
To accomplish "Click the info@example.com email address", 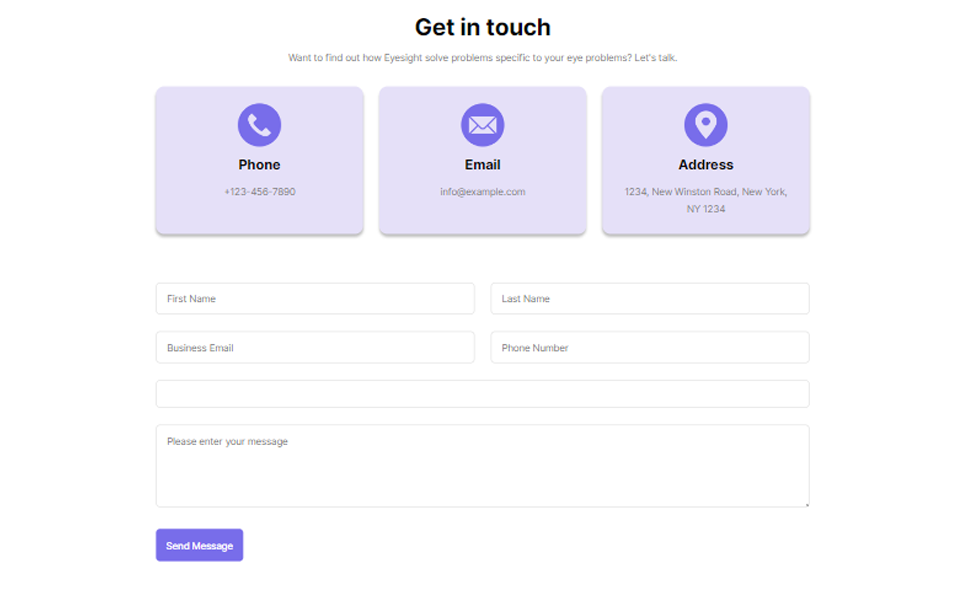I will click(482, 192).
